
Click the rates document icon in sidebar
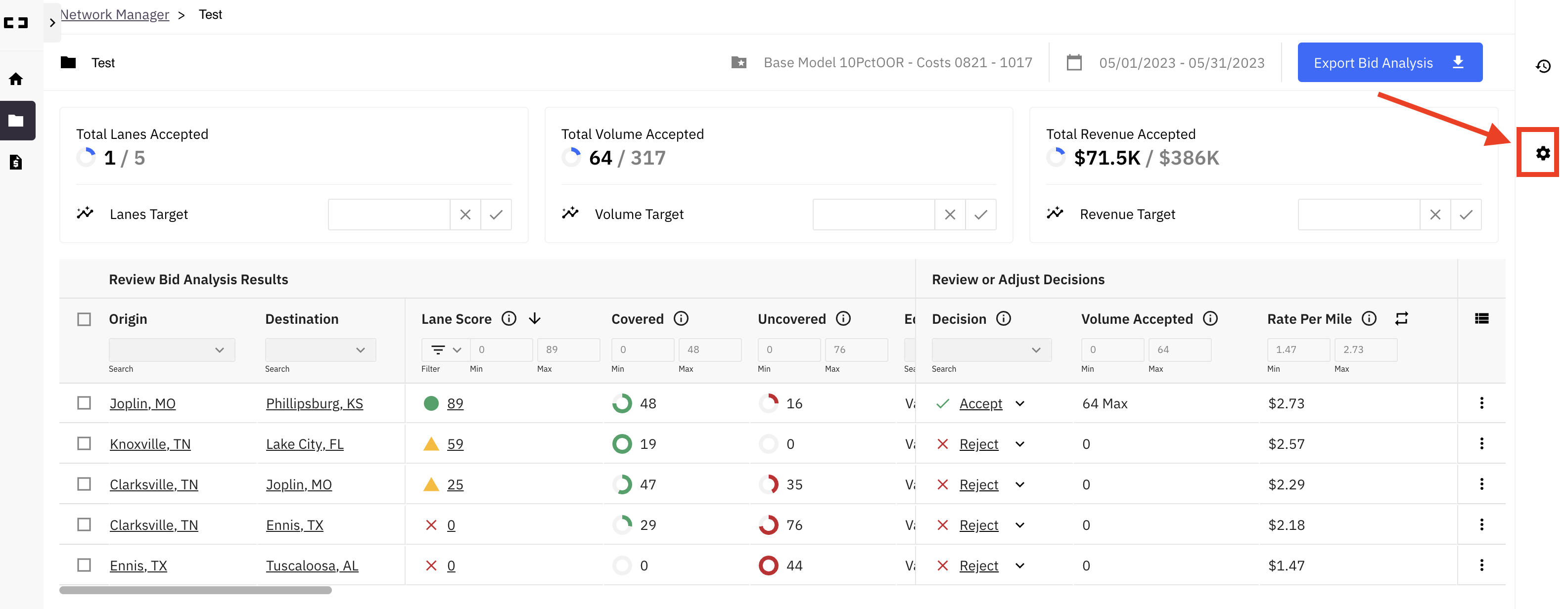(16, 162)
